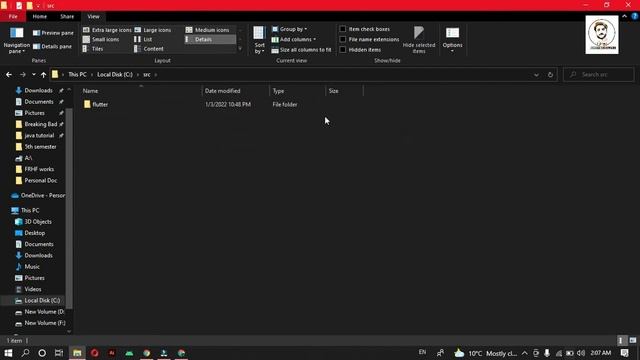
Task: Open folder Options
Action: point(452,40)
